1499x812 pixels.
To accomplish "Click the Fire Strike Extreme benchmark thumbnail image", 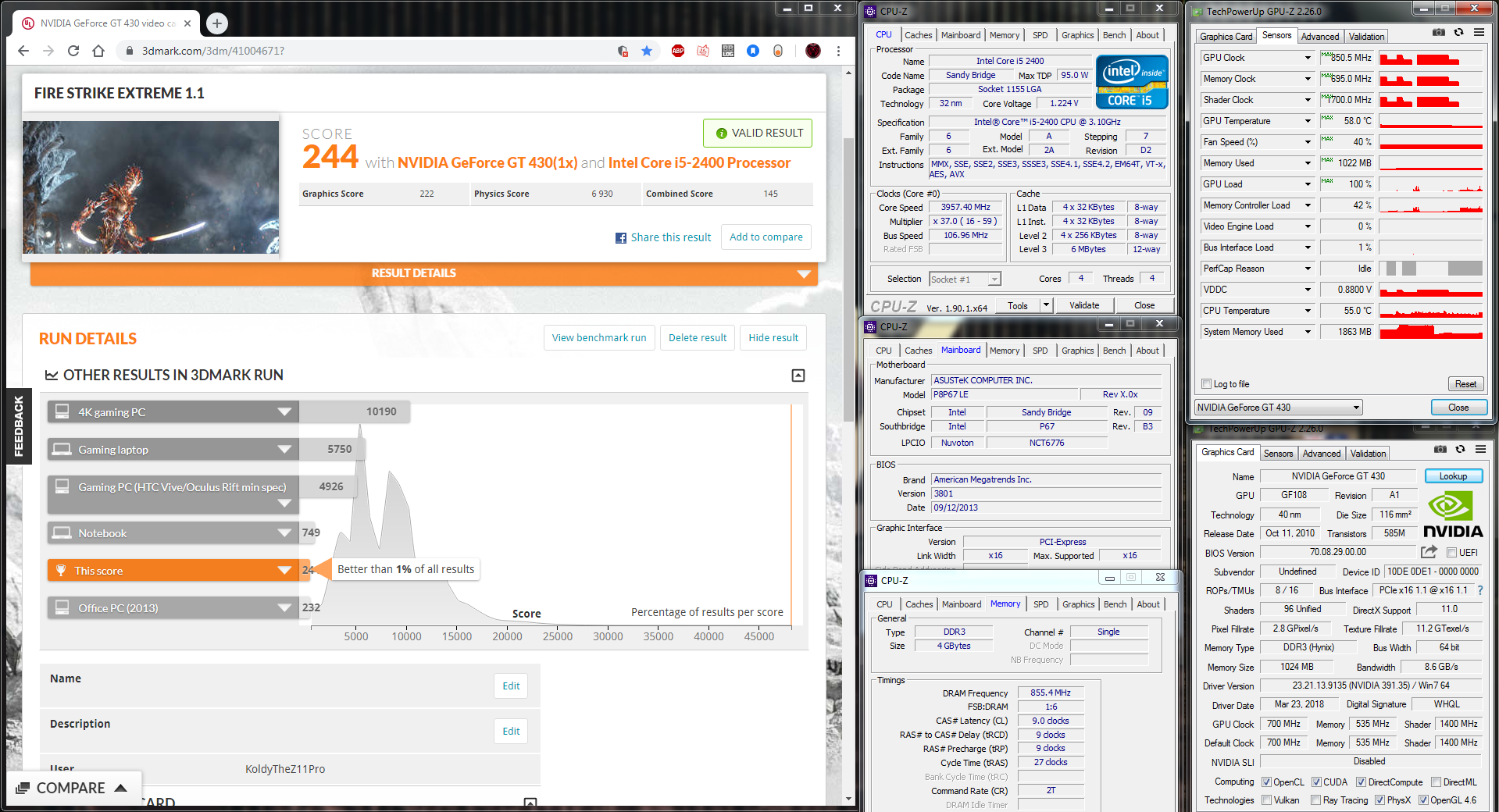I will tap(151, 187).
